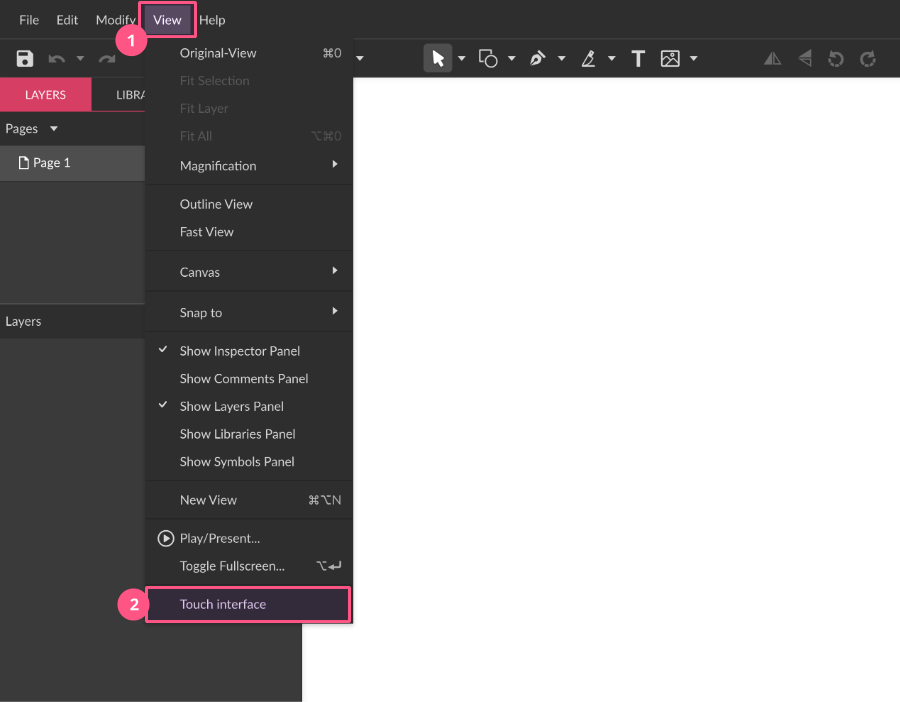Uncheck Show Layers Panel
The height and width of the screenshot is (702, 900).
tap(232, 406)
